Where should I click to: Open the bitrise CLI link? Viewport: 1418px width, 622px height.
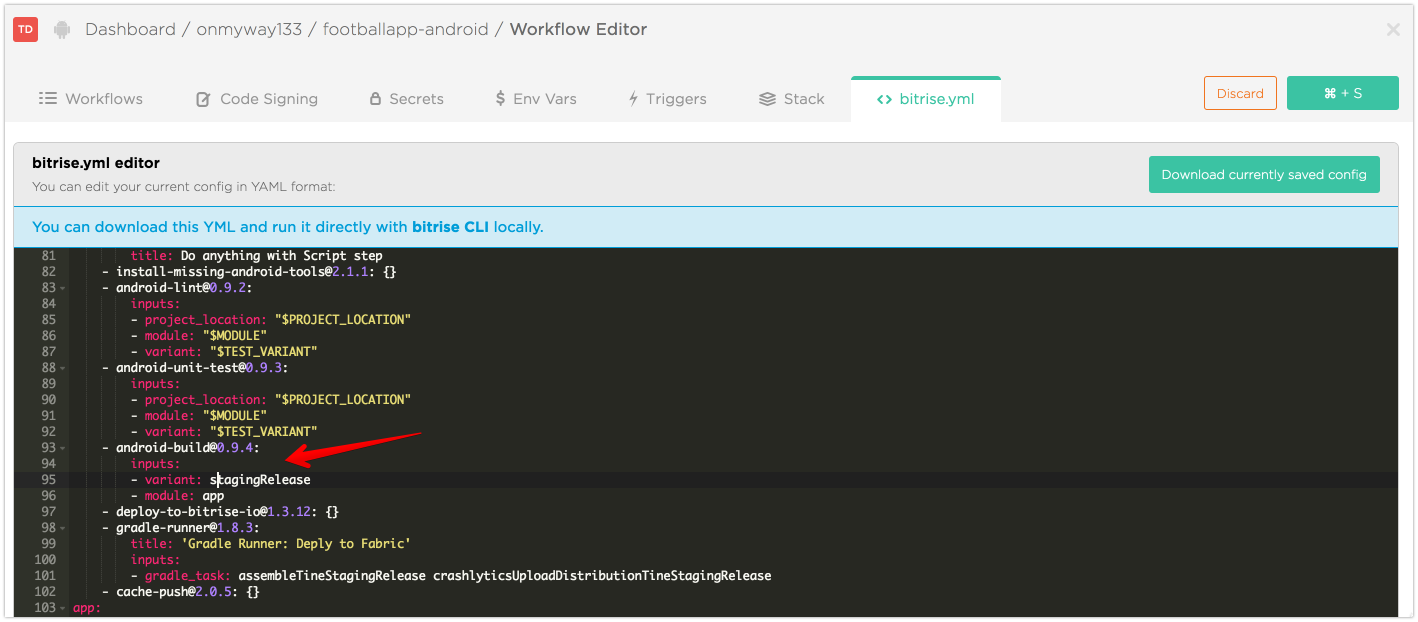coord(450,227)
